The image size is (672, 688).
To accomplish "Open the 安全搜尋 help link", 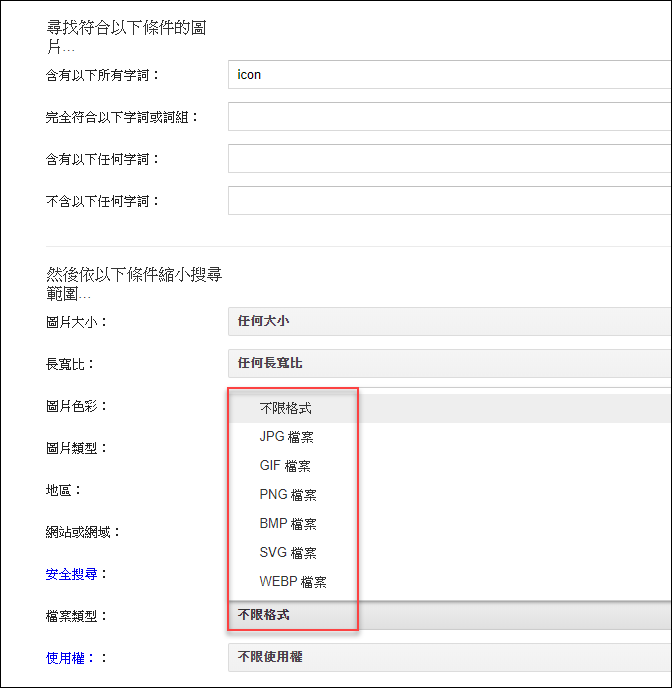I will coord(71,574).
